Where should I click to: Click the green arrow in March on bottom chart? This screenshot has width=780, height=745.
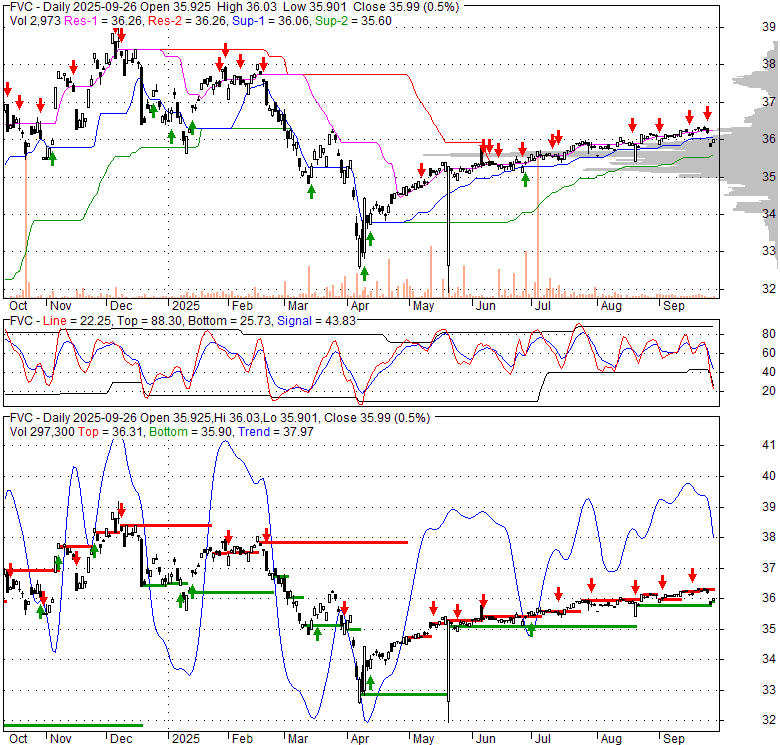pos(317,633)
